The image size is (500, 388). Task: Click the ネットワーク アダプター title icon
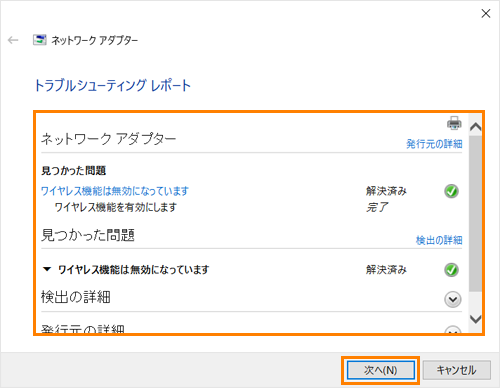(x=39, y=40)
